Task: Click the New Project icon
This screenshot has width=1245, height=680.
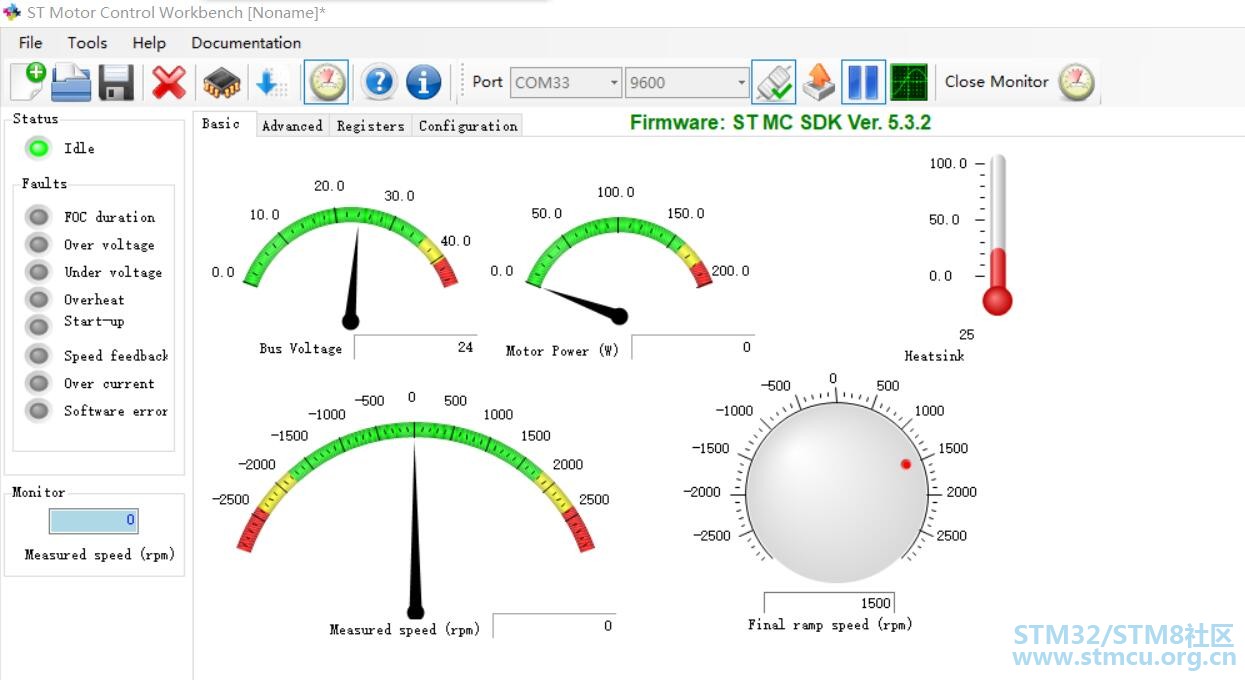Action: pos(28,81)
